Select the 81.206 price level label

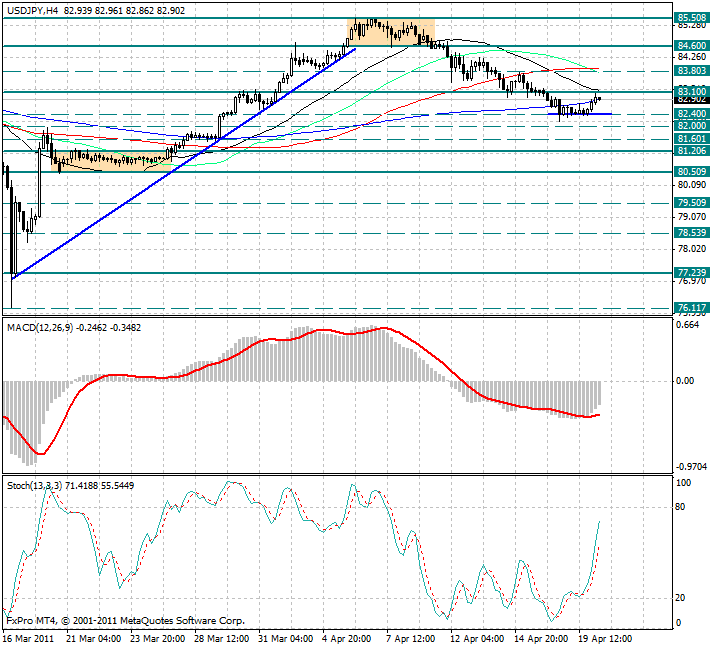pos(691,151)
